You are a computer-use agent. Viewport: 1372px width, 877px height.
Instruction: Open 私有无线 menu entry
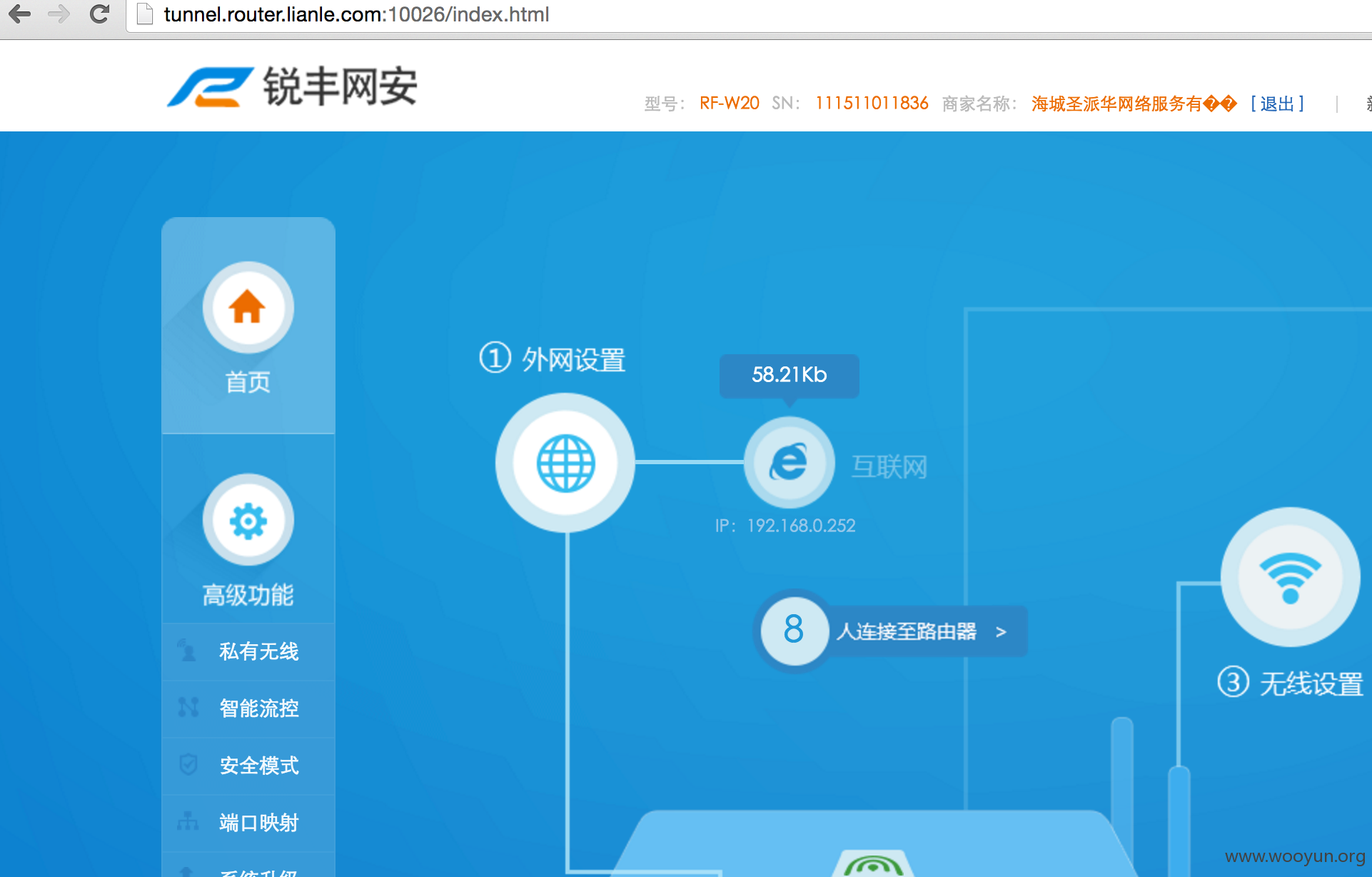tap(248, 651)
